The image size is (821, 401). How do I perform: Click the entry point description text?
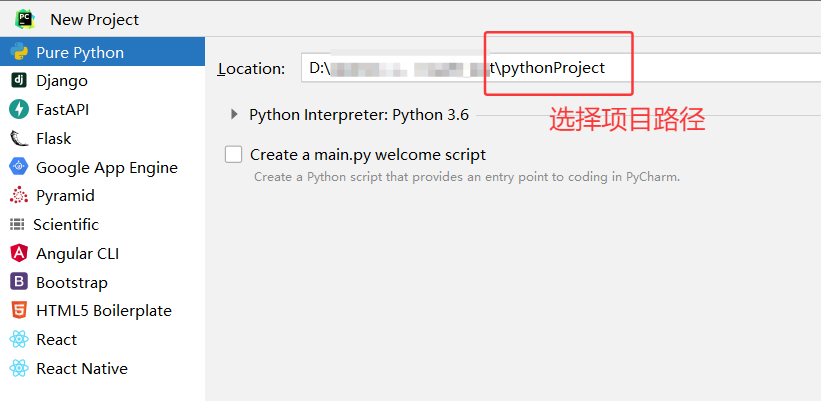[x=467, y=177]
